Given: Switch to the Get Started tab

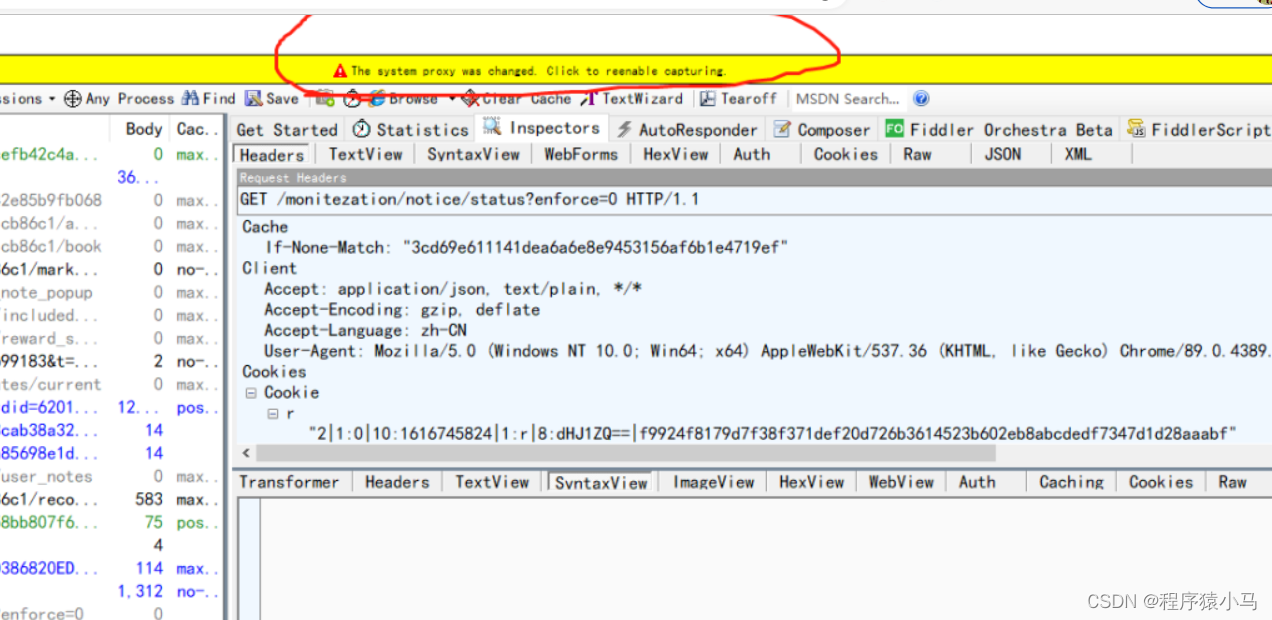Looking at the screenshot, I should click(287, 129).
